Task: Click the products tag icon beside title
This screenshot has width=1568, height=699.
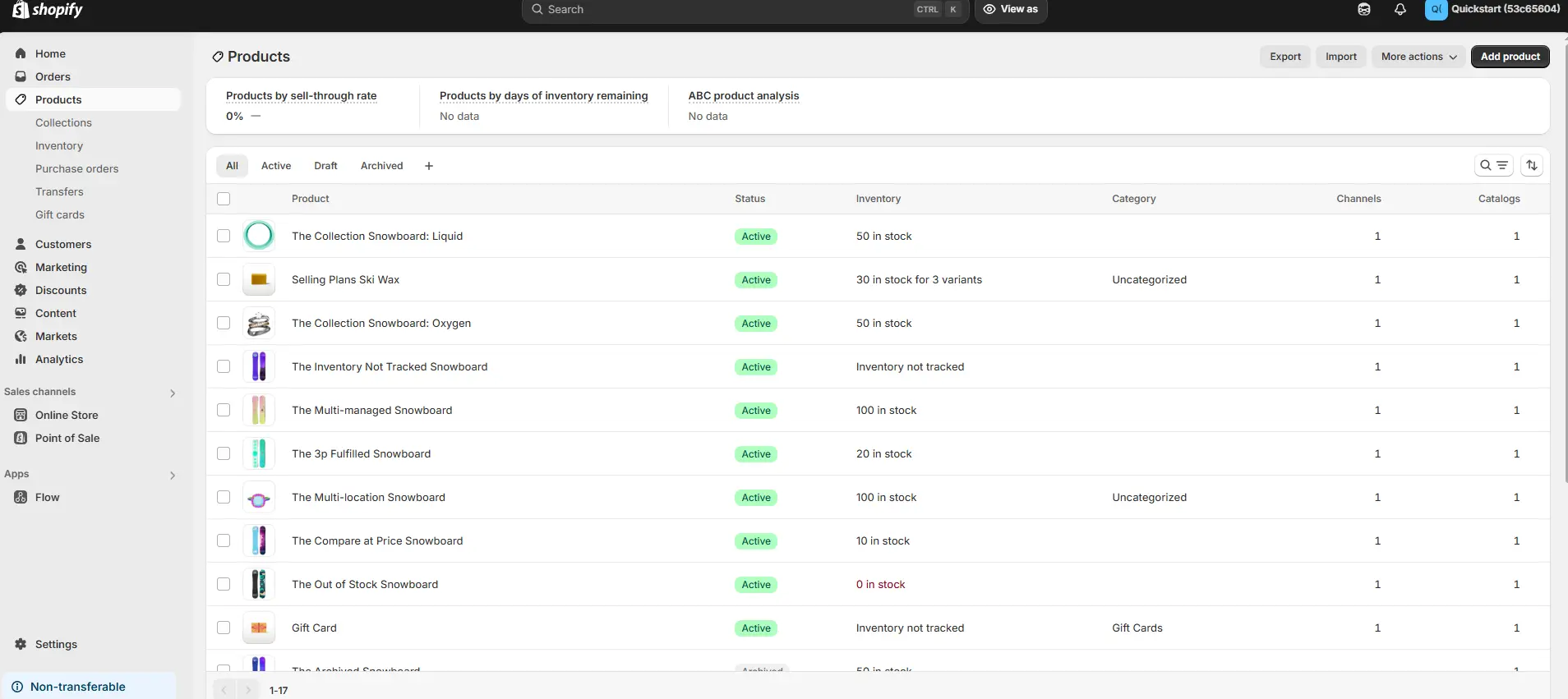Action: click(x=218, y=57)
